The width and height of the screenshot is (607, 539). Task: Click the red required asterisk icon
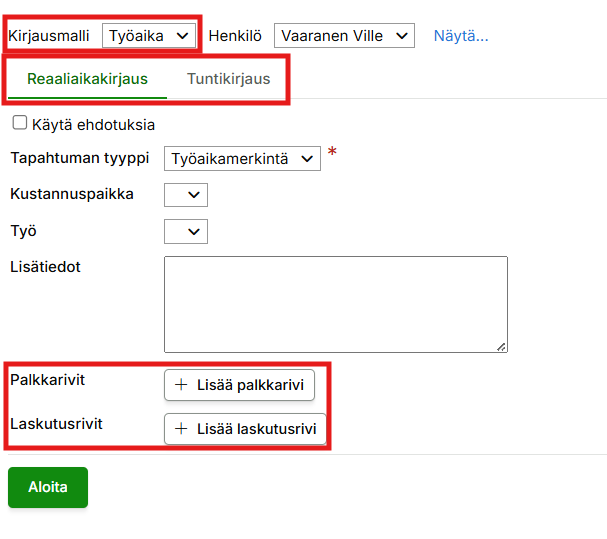click(x=332, y=153)
